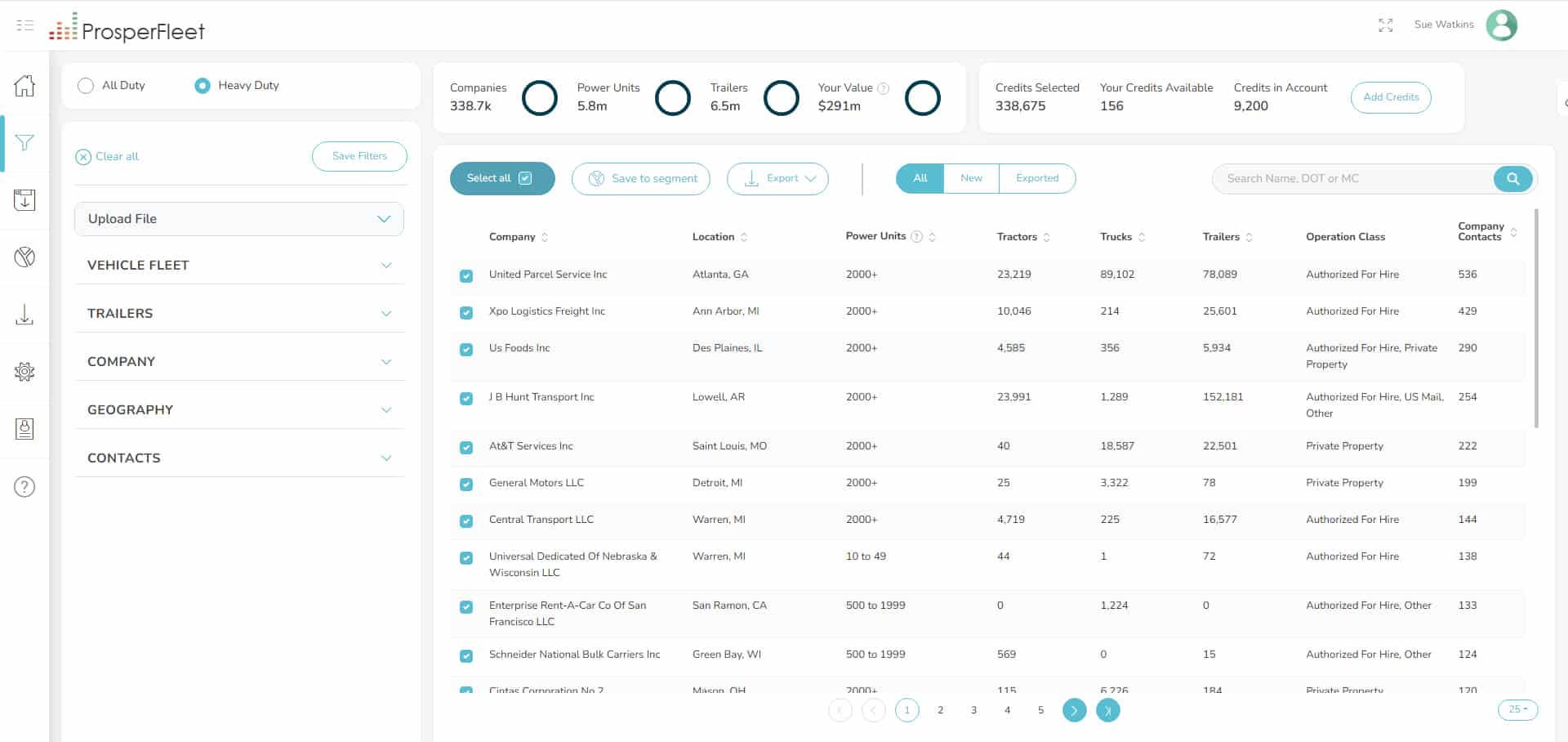Uncheck Xpo Logistics Freight Inc row
The height and width of the screenshot is (742, 1568).
466,313
